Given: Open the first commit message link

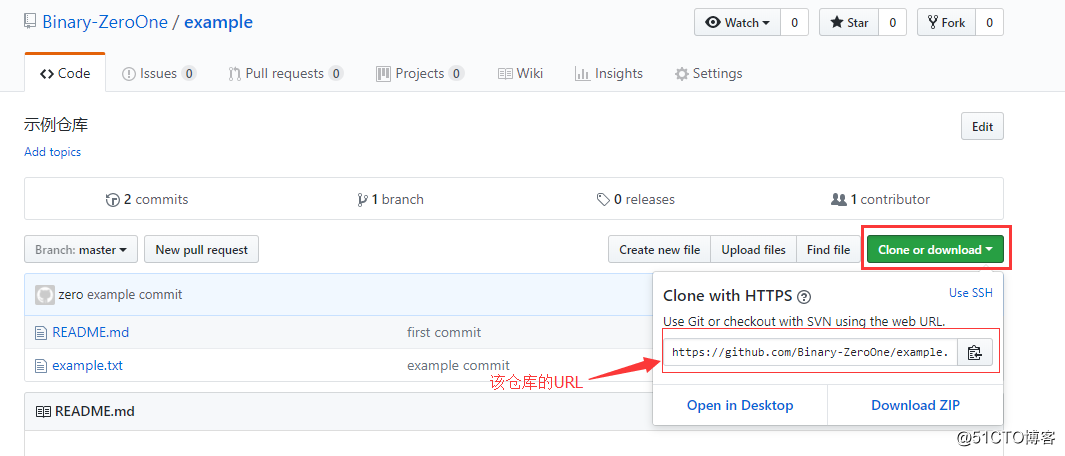Looking at the screenshot, I should coord(444,332).
